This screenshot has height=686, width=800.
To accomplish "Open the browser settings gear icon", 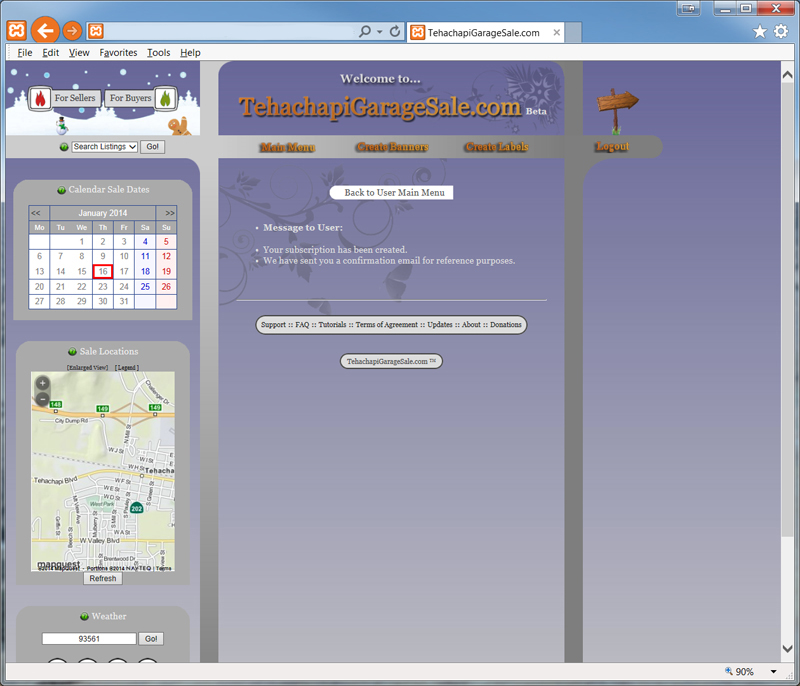I will click(x=781, y=32).
